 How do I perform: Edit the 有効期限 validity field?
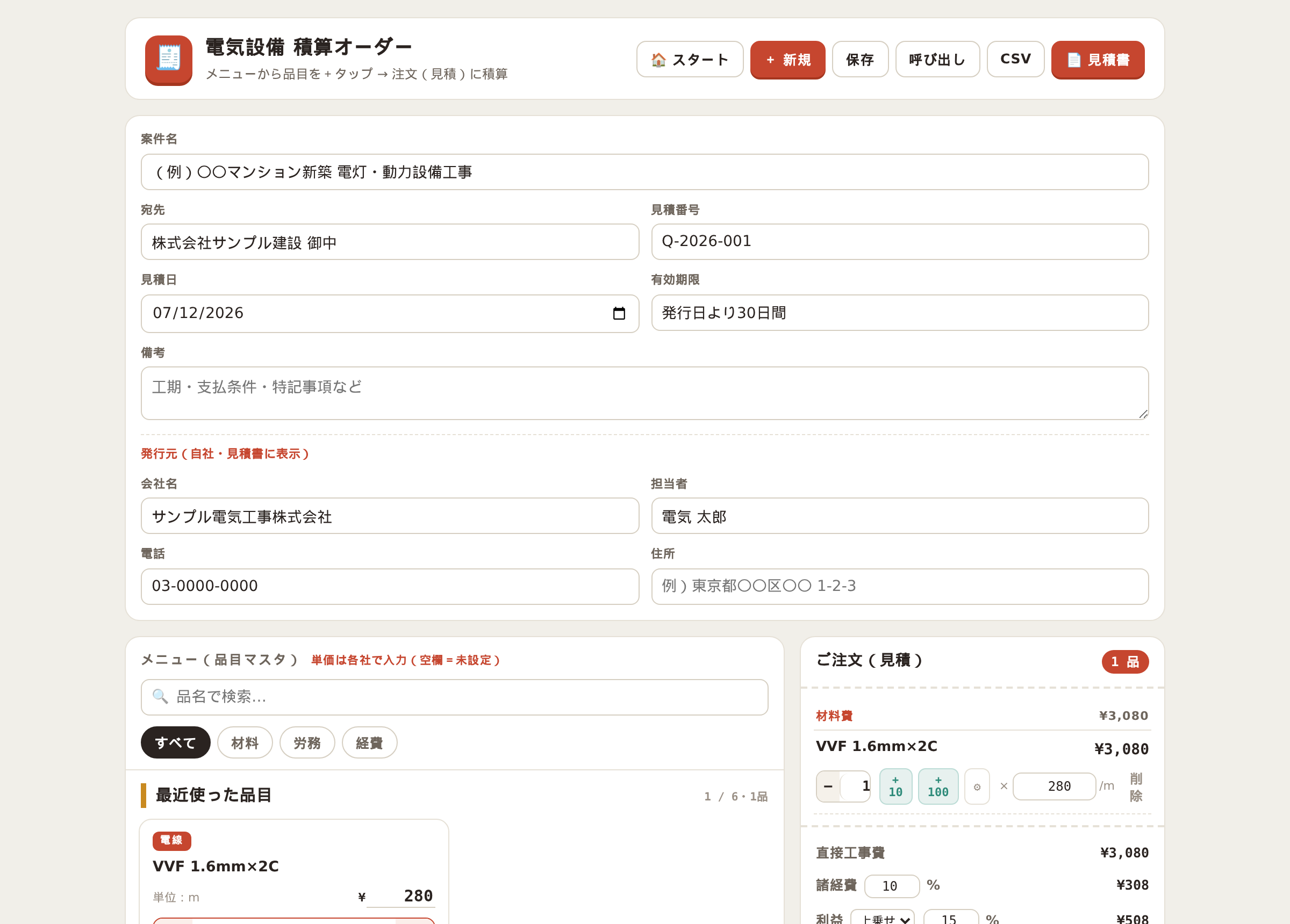[899, 313]
